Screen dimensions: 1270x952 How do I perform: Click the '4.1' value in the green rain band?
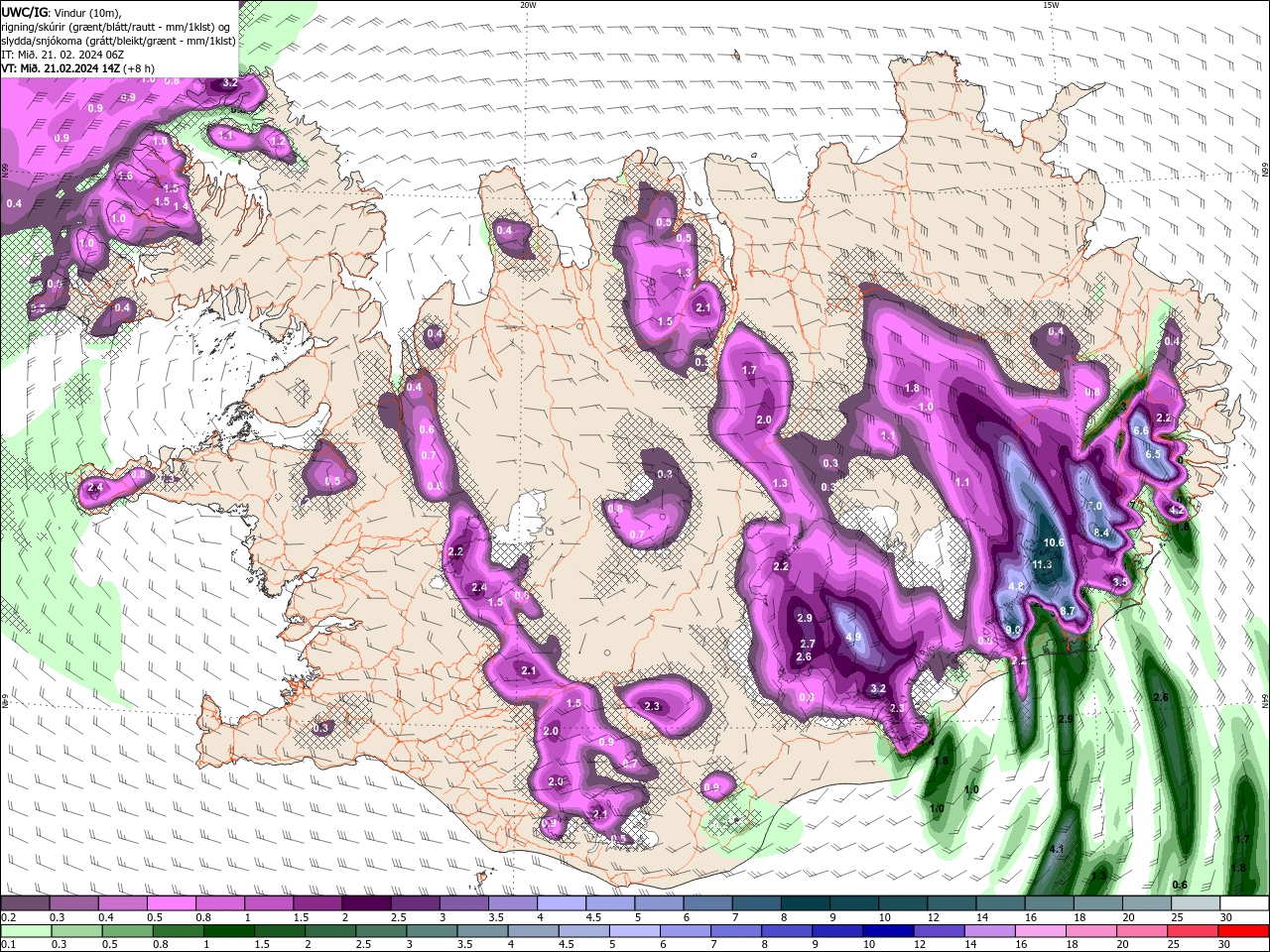click(1057, 850)
